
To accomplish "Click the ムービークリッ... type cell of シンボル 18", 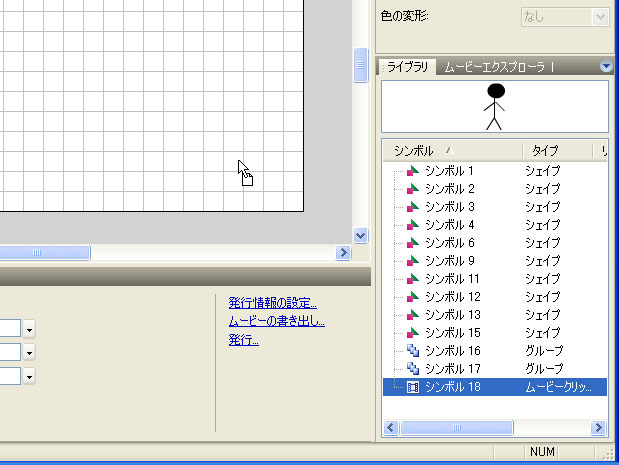I will coord(558,387).
